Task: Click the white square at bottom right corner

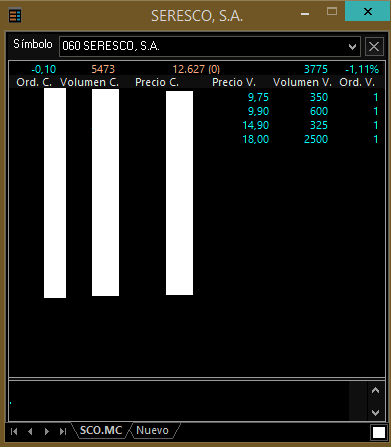Action: 379,433
